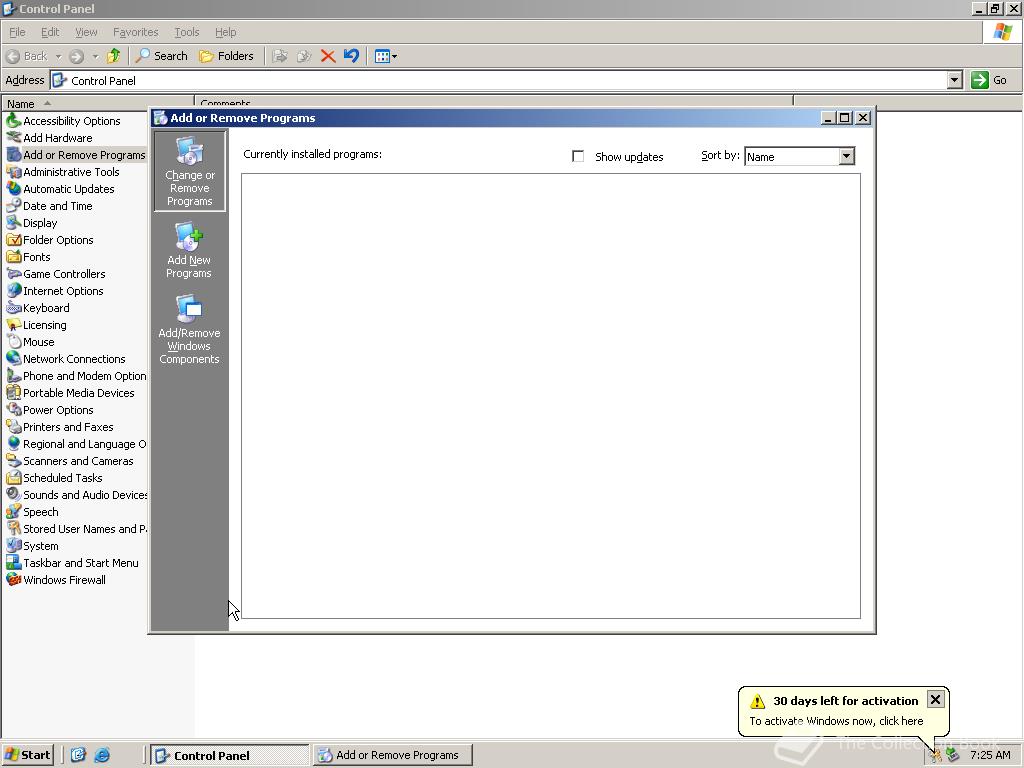Select Power Options
1024x768 pixels.
(50, 409)
